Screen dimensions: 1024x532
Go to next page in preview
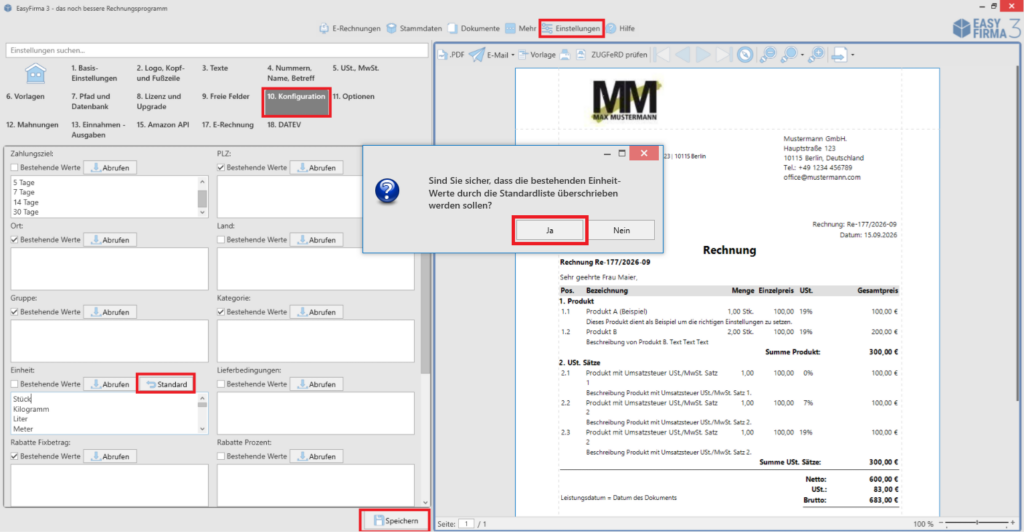pos(703,55)
